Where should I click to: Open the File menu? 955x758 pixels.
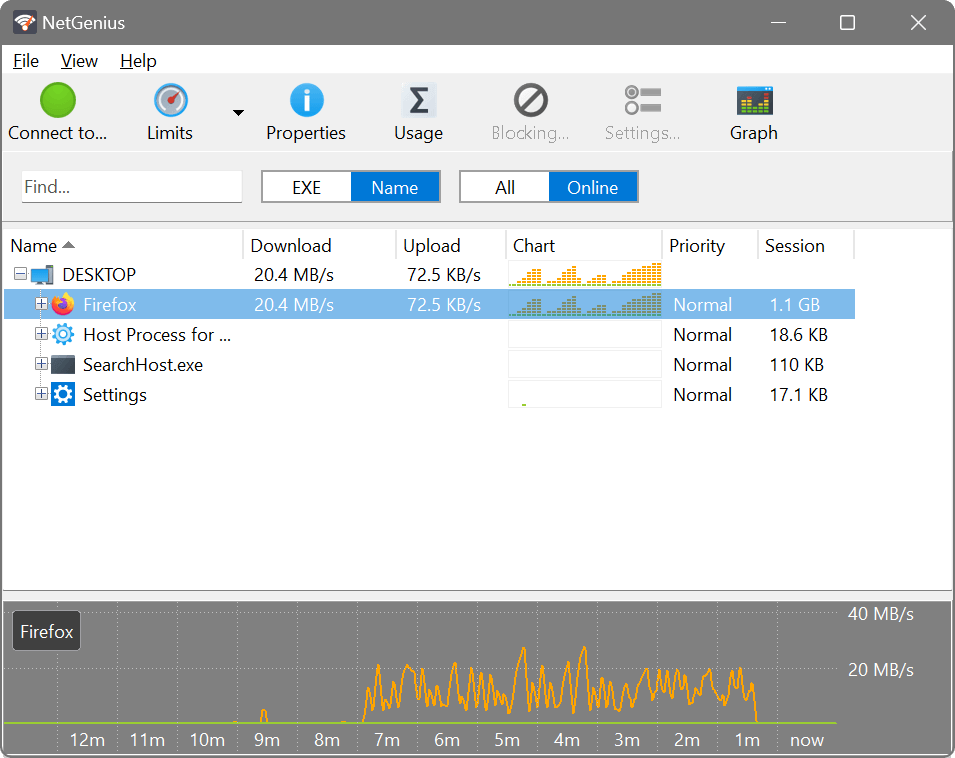[26, 61]
